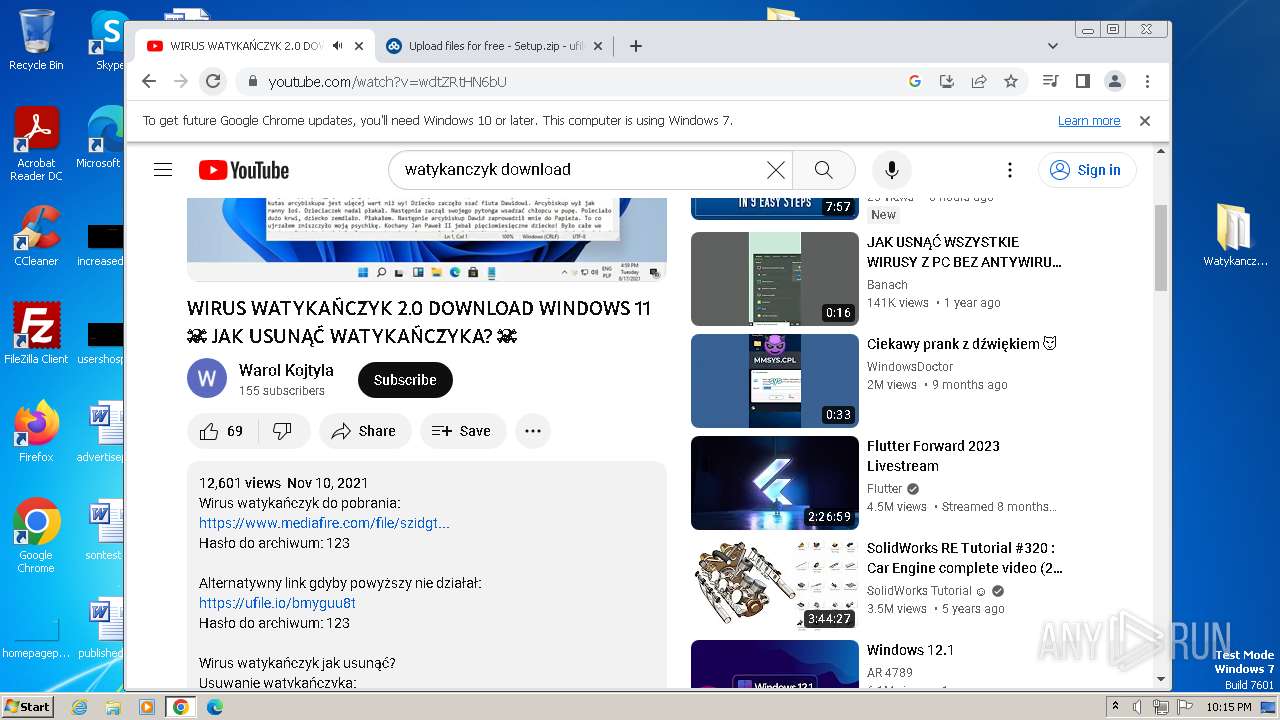Open Acrobat Reader DC shortcut
The width and height of the screenshot is (1280, 720).
point(36,144)
